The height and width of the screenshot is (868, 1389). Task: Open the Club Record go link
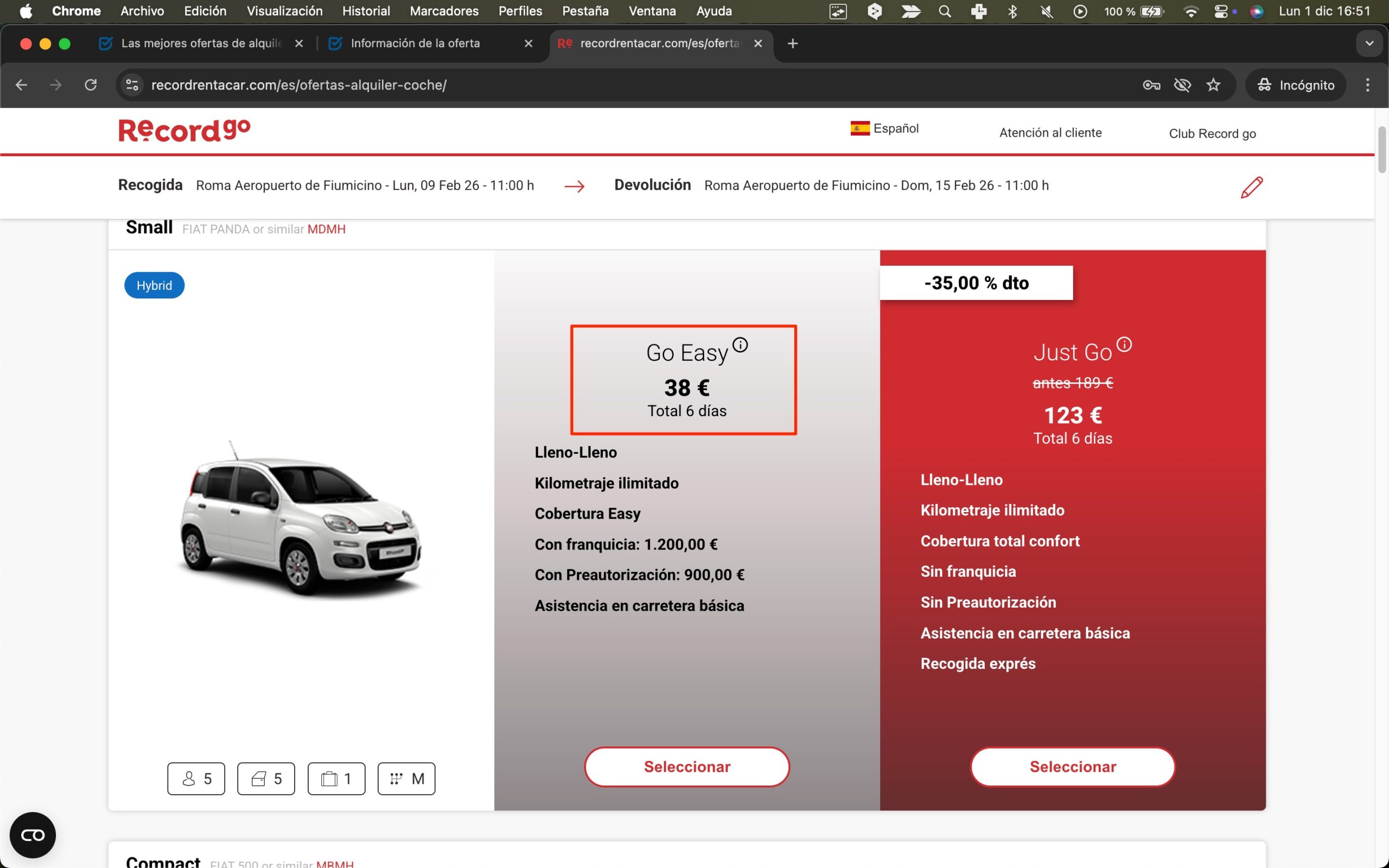coord(1212,134)
